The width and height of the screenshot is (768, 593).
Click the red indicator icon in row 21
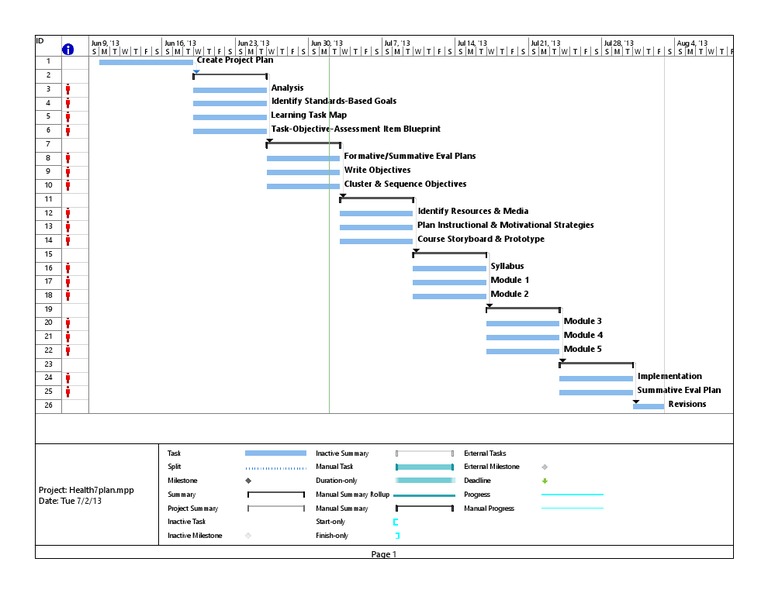click(68, 337)
